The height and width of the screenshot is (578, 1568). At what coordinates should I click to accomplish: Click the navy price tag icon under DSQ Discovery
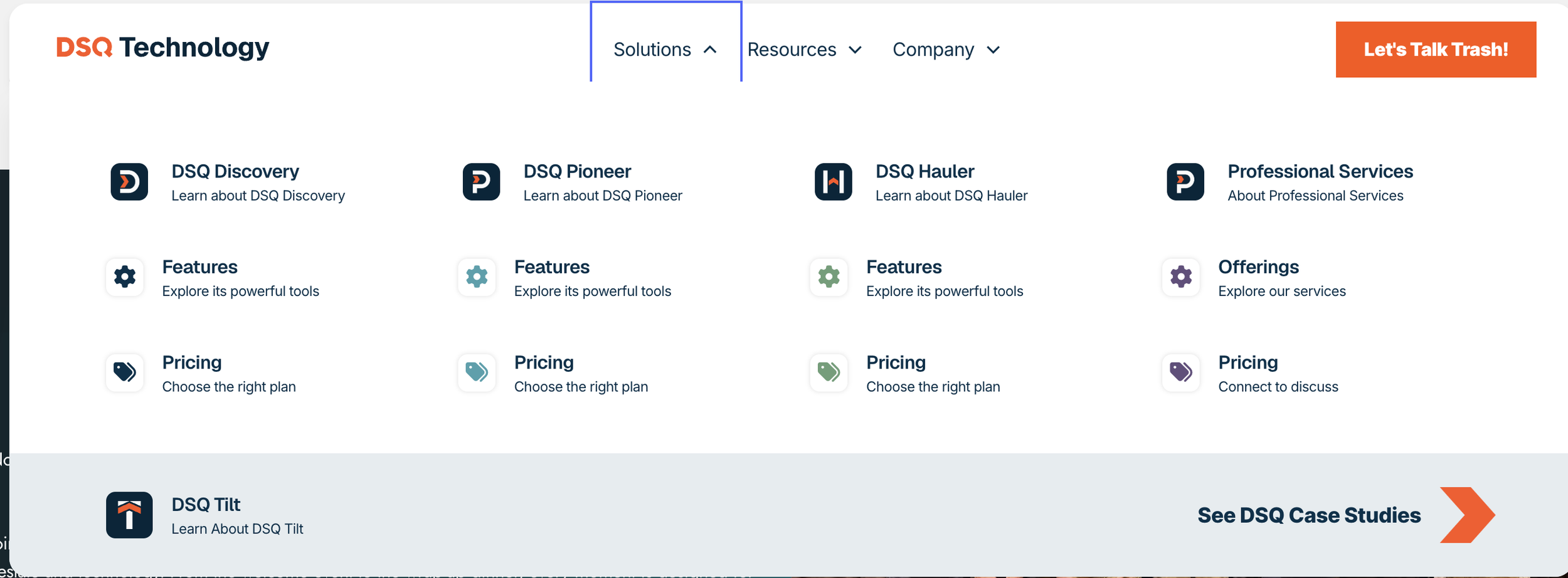tap(125, 372)
